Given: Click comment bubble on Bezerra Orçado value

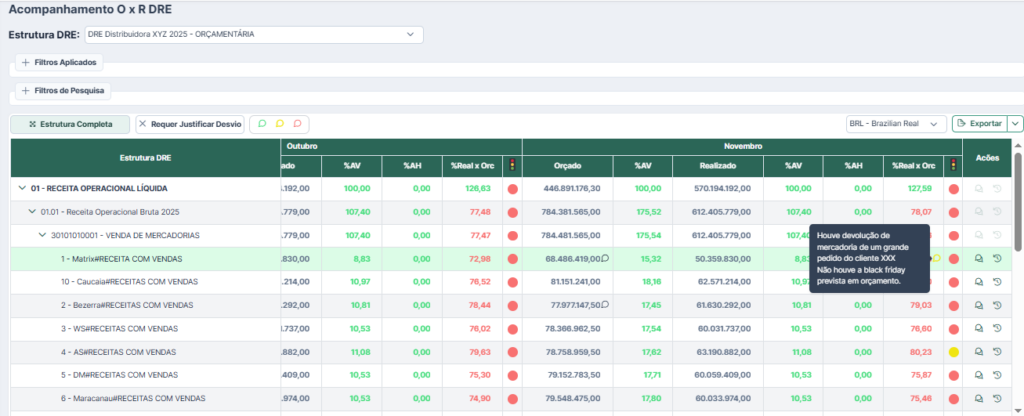Looking at the screenshot, I should point(605,305).
